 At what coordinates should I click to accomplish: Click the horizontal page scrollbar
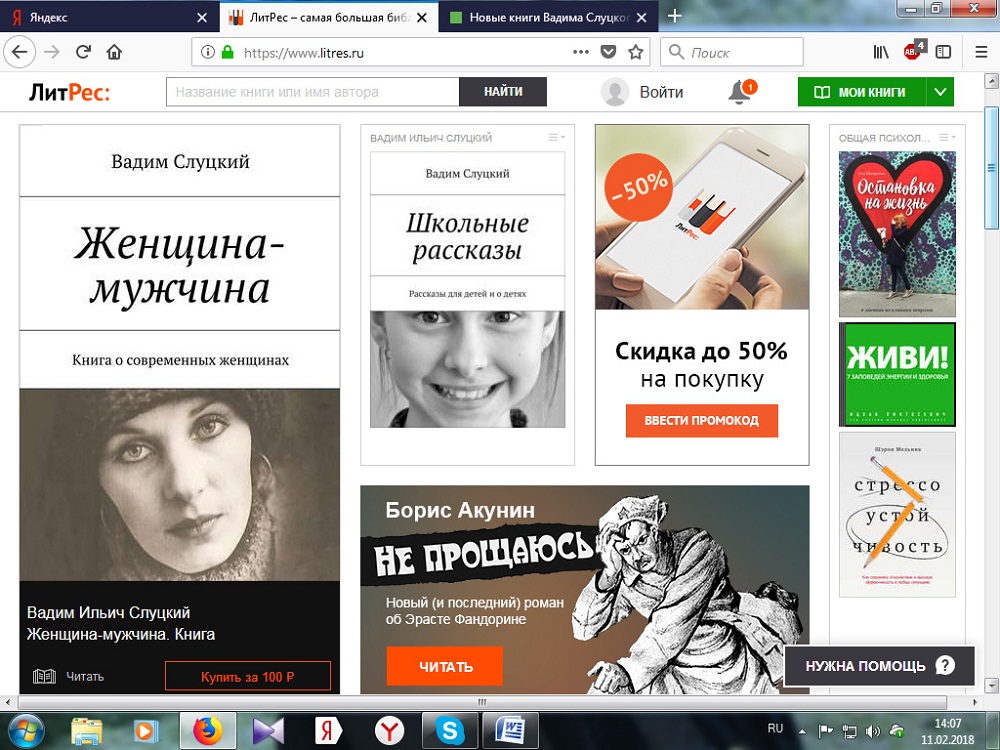pos(482,702)
